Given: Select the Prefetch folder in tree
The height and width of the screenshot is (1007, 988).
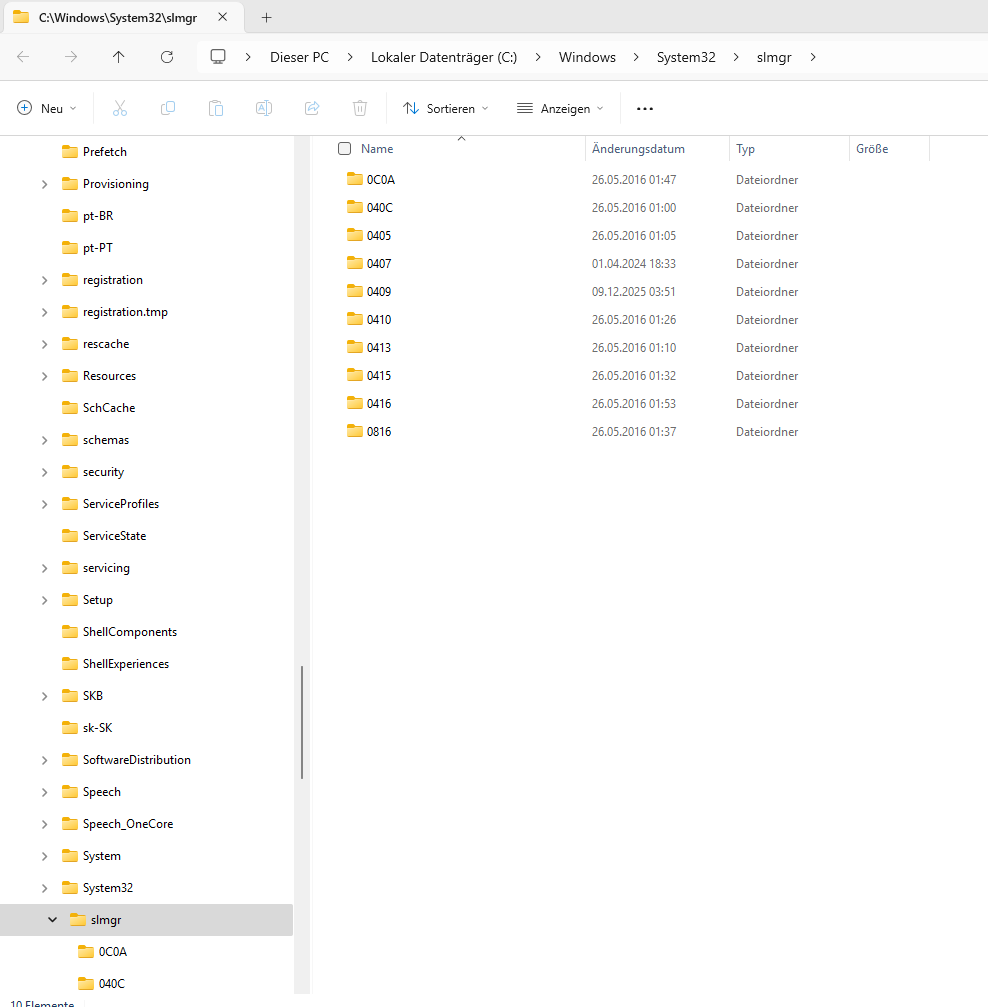Looking at the screenshot, I should [x=105, y=152].
